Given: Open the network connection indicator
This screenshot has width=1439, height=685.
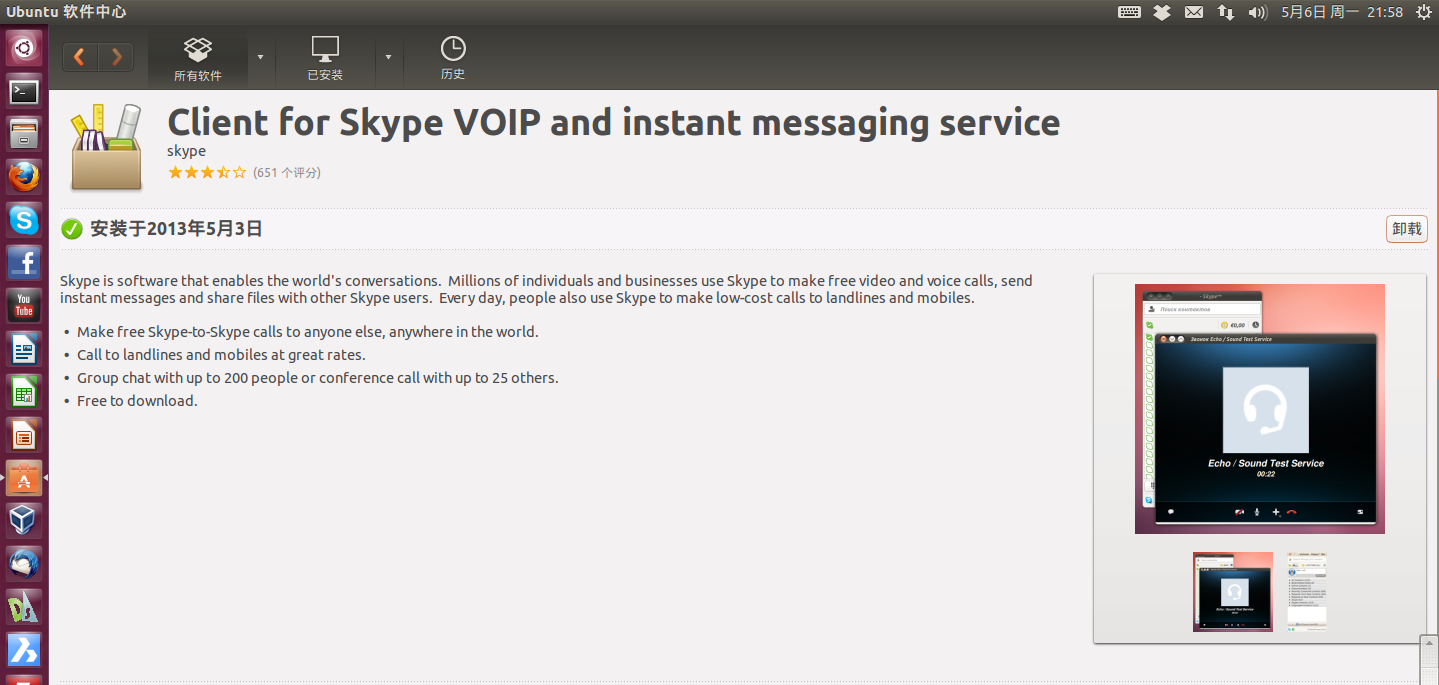Looking at the screenshot, I should [1225, 12].
